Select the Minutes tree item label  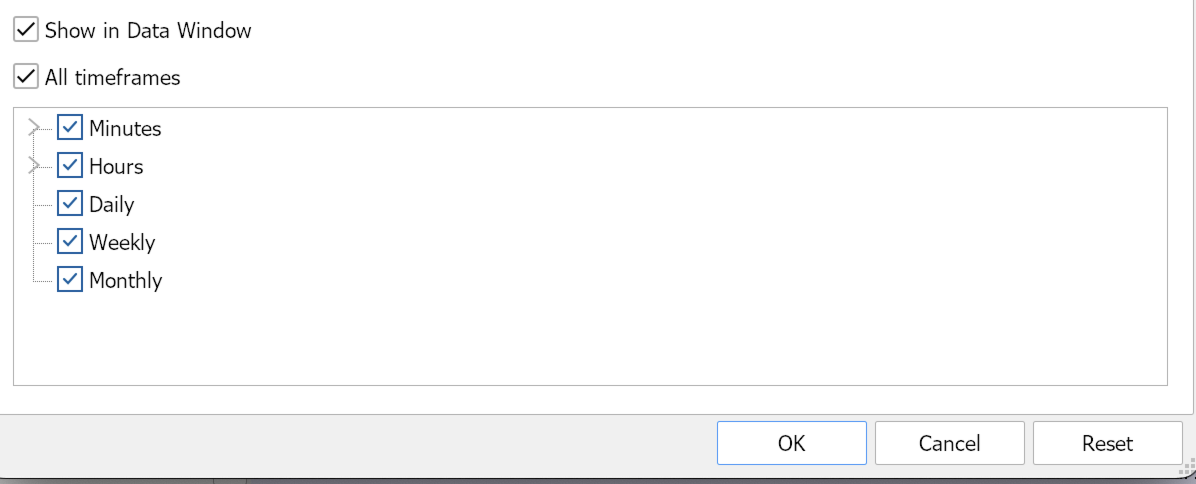click(x=125, y=129)
